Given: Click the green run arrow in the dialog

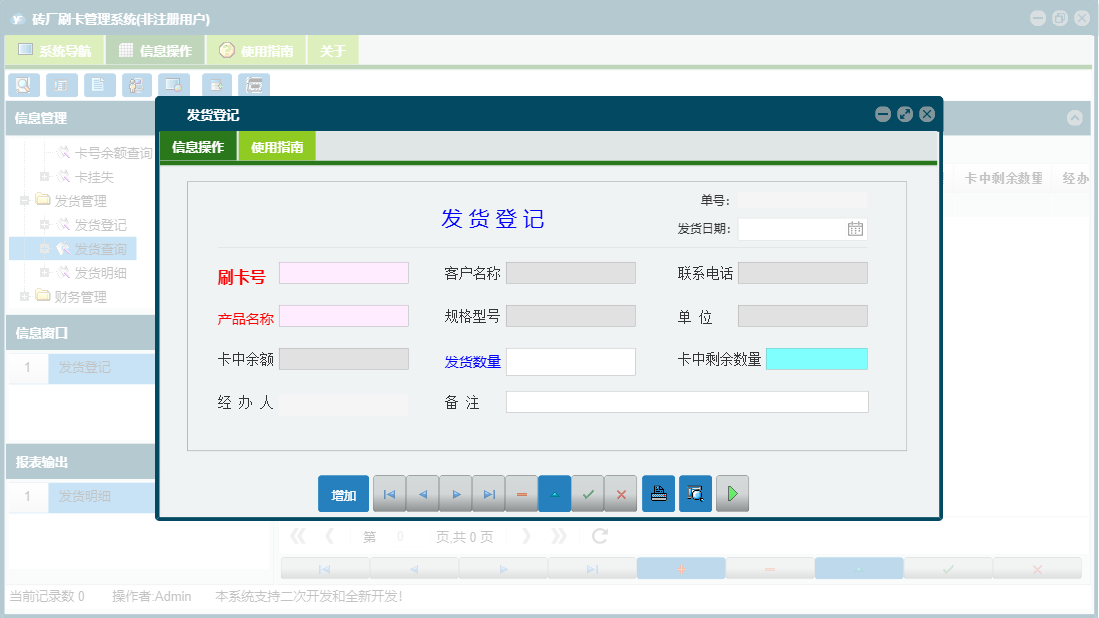Looking at the screenshot, I should [732, 493].
